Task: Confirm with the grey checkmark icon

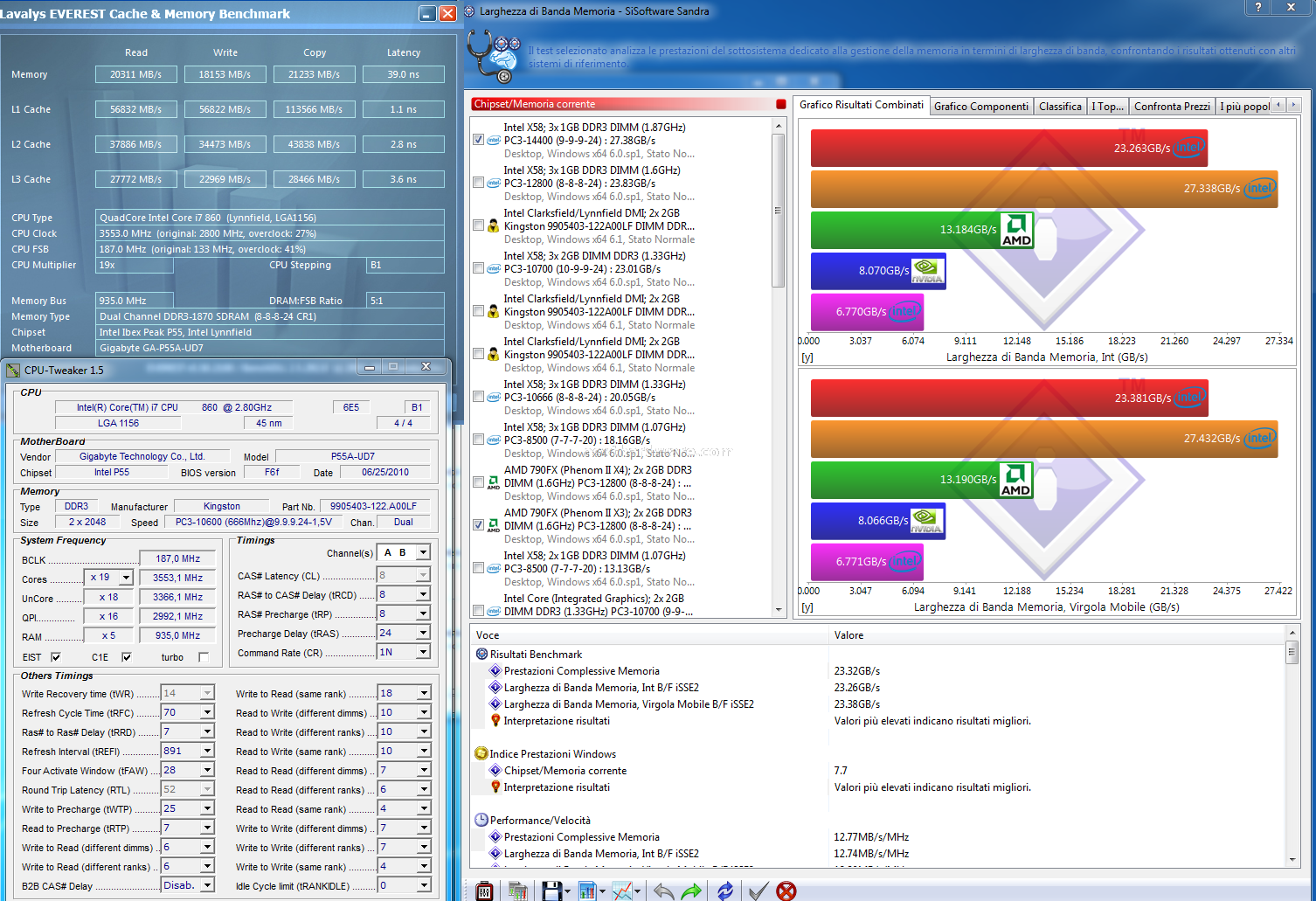Action: pyautogui.click(x=758, y=891)
